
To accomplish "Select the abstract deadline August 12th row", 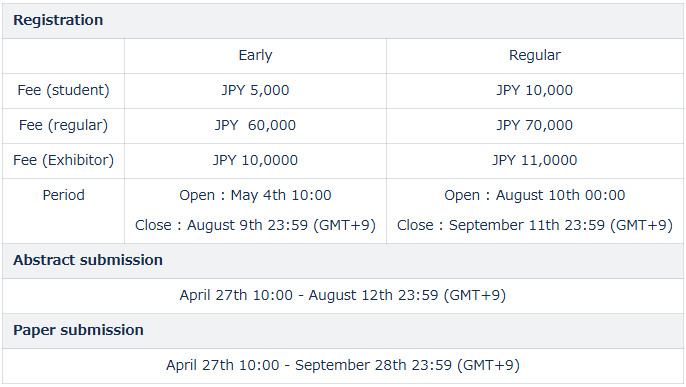I will click(x=343, y=296).
